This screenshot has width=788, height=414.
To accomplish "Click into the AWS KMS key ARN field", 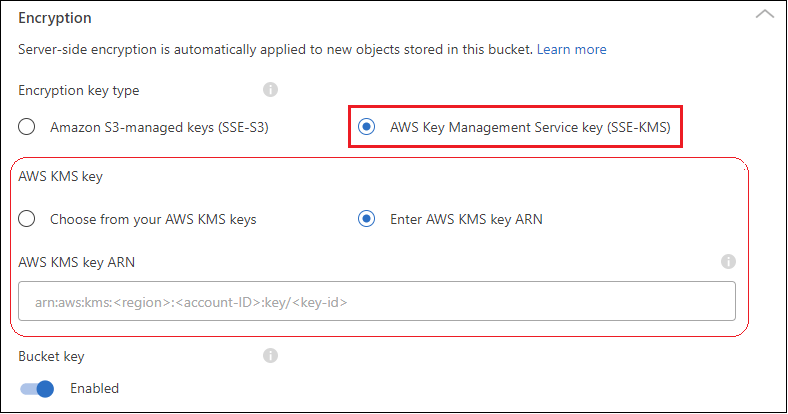I will pos(377,301).
